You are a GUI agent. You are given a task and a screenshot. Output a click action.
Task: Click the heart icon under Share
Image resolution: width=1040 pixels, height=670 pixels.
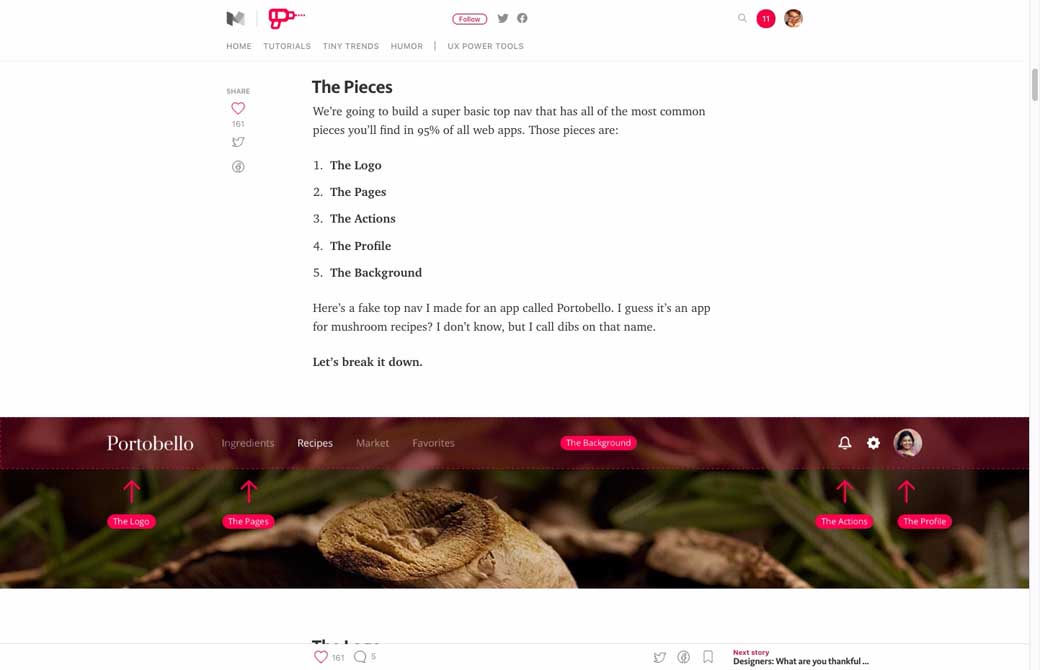click(238, 108)
